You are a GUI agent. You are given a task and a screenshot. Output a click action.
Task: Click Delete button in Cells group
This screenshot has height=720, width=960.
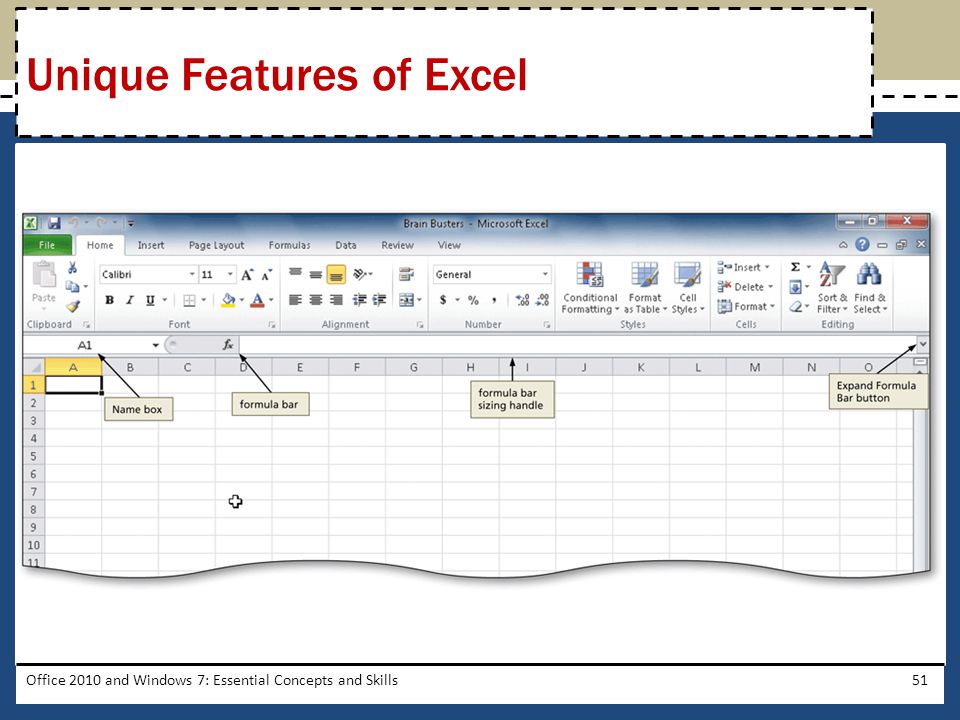pyautogui.click(x=745, y=287)
